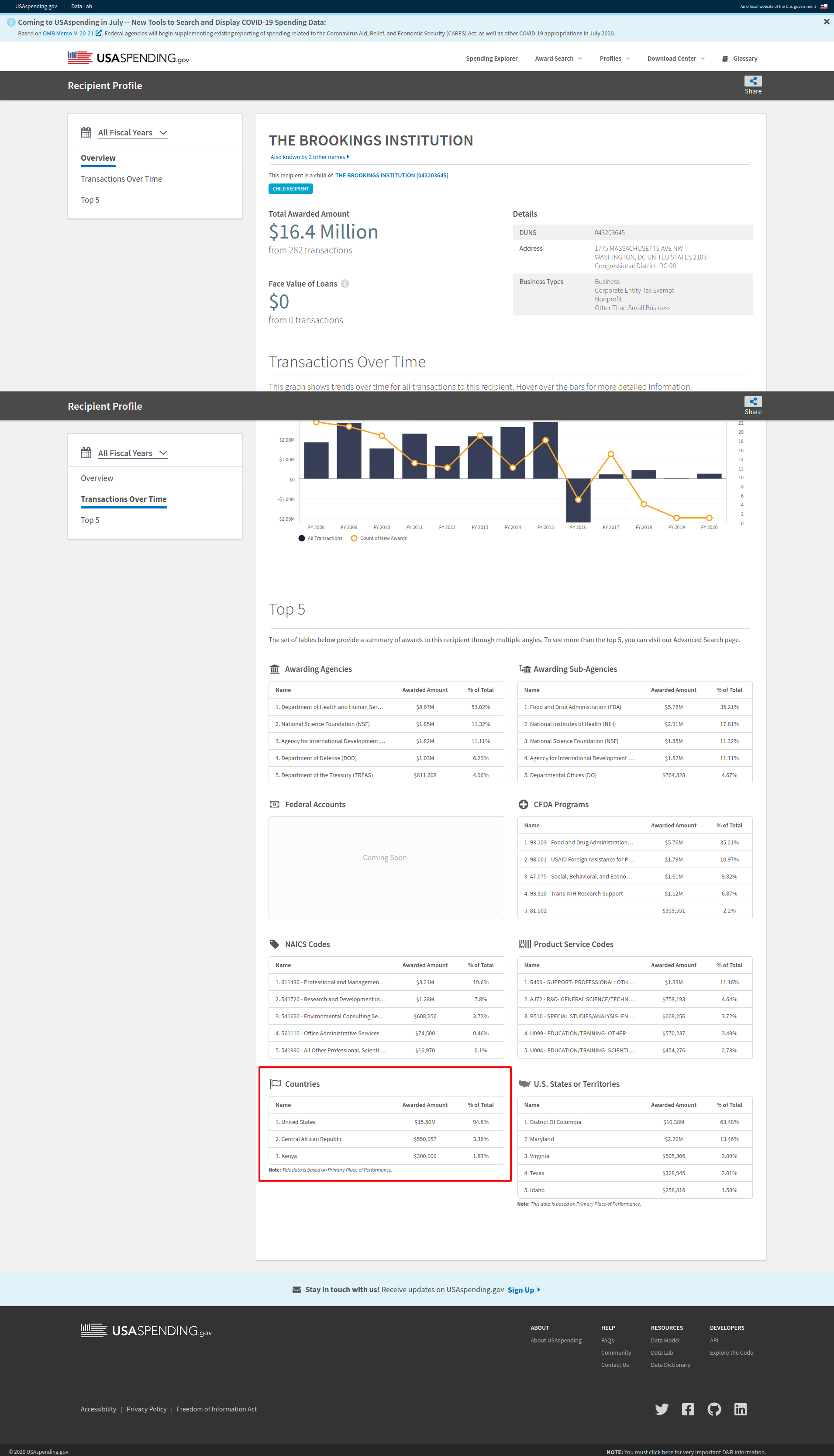Viewport: 834px width, 1456px height.
Task: Click the footer USAspending.gov logo
Action: 146,1331
